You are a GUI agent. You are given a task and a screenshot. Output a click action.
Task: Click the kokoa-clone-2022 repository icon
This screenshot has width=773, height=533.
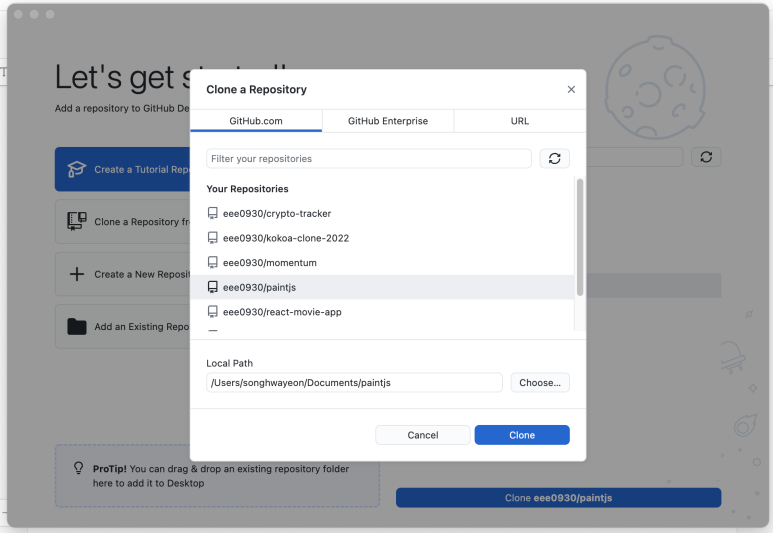click(212, 238)
